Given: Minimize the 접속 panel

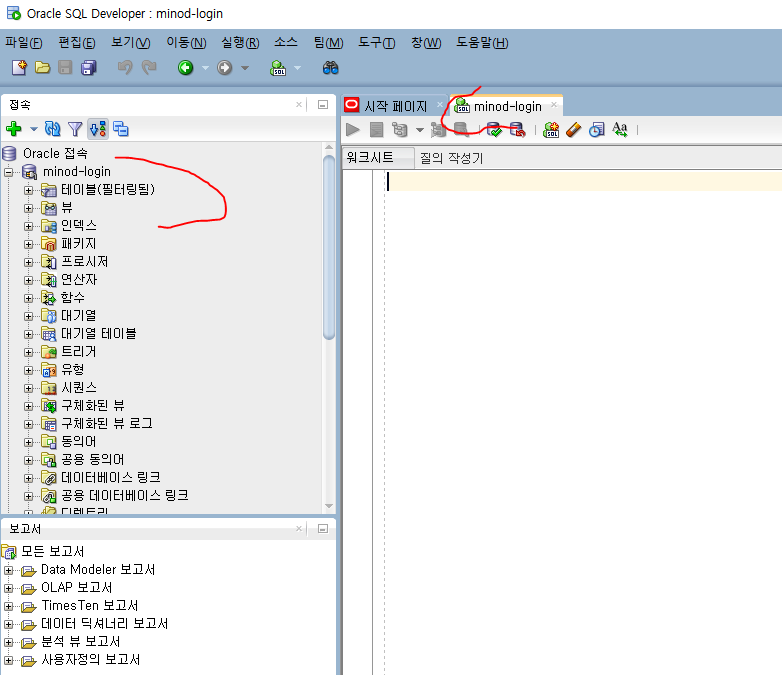Looking at the screenshot, I should click(x=323, y=105).
